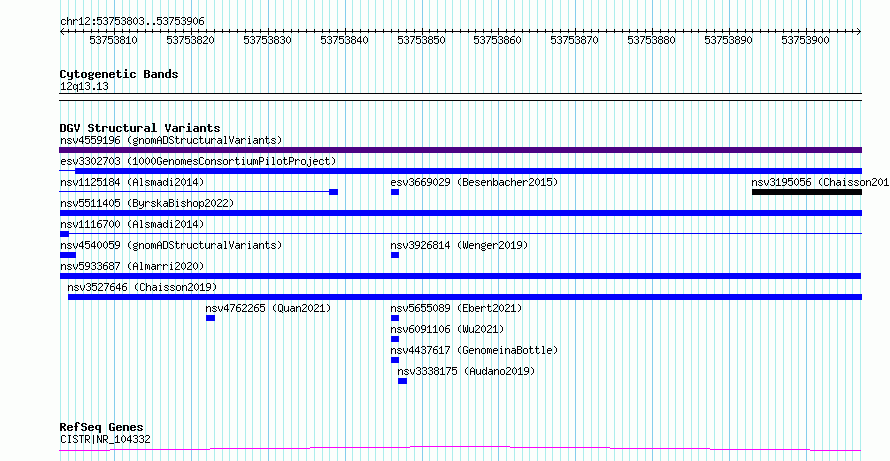Click the small blue block of nsv1125184
Image resolution: width=890 pixels, height=461 pixels.
pyautogui.click(x=334, y=192)
